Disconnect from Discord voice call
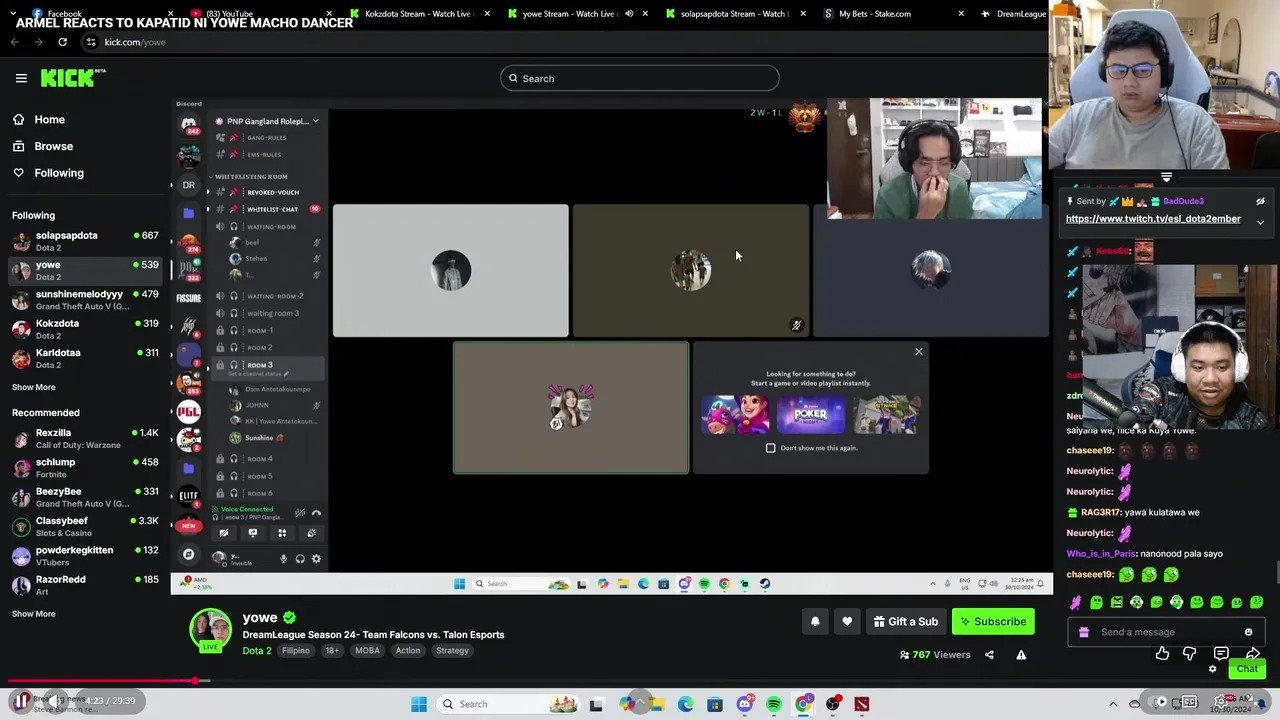Viewport: 1280px width, 720px height. (x=316, y=513)
